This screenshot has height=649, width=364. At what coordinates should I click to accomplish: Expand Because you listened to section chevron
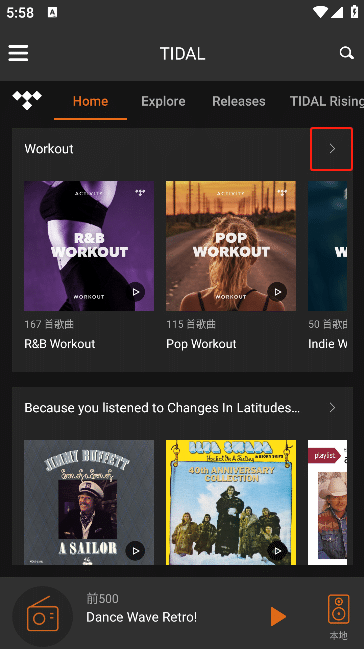click(332, 408)
